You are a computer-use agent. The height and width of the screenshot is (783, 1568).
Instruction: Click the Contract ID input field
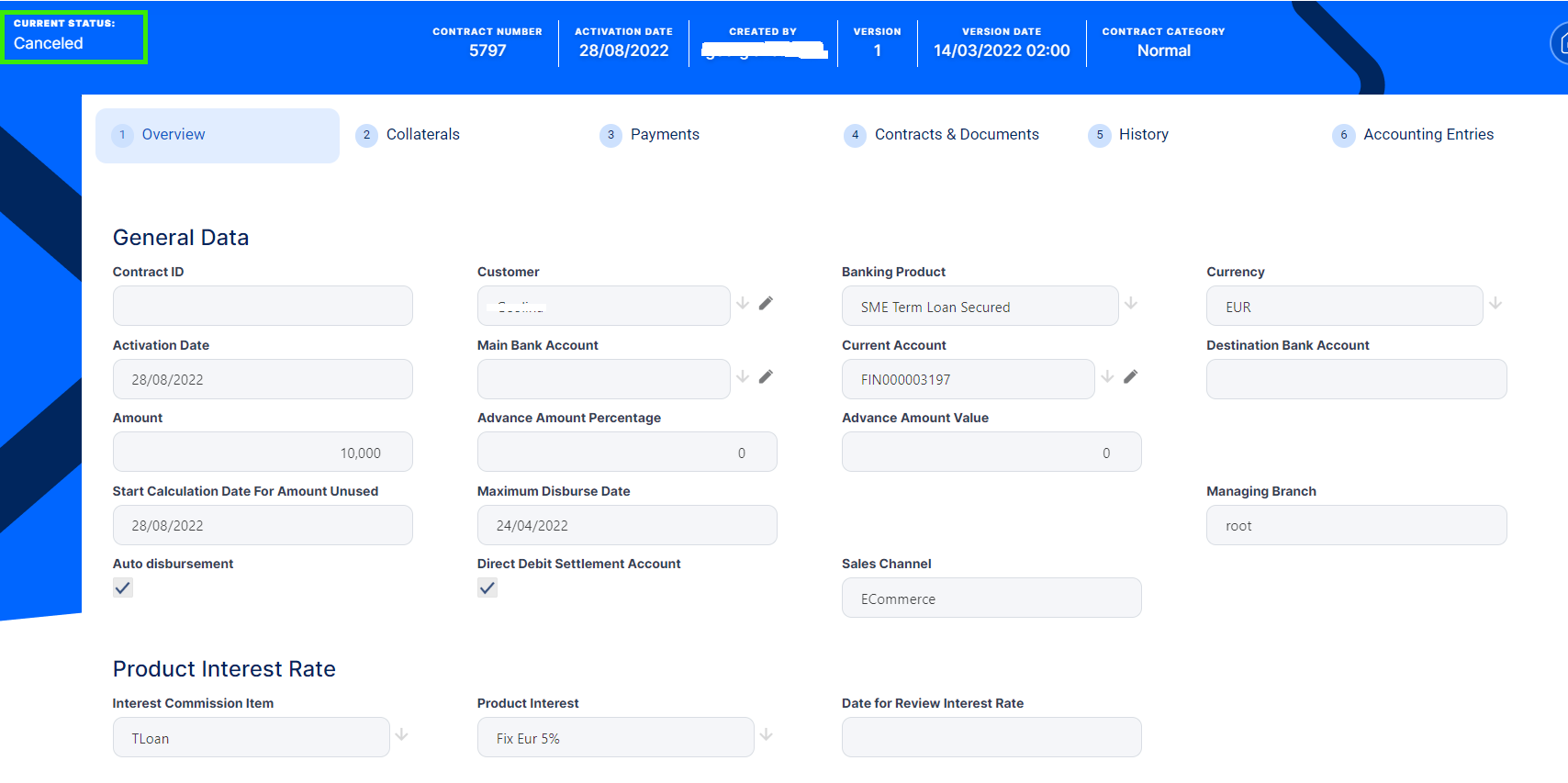[263, 306]
